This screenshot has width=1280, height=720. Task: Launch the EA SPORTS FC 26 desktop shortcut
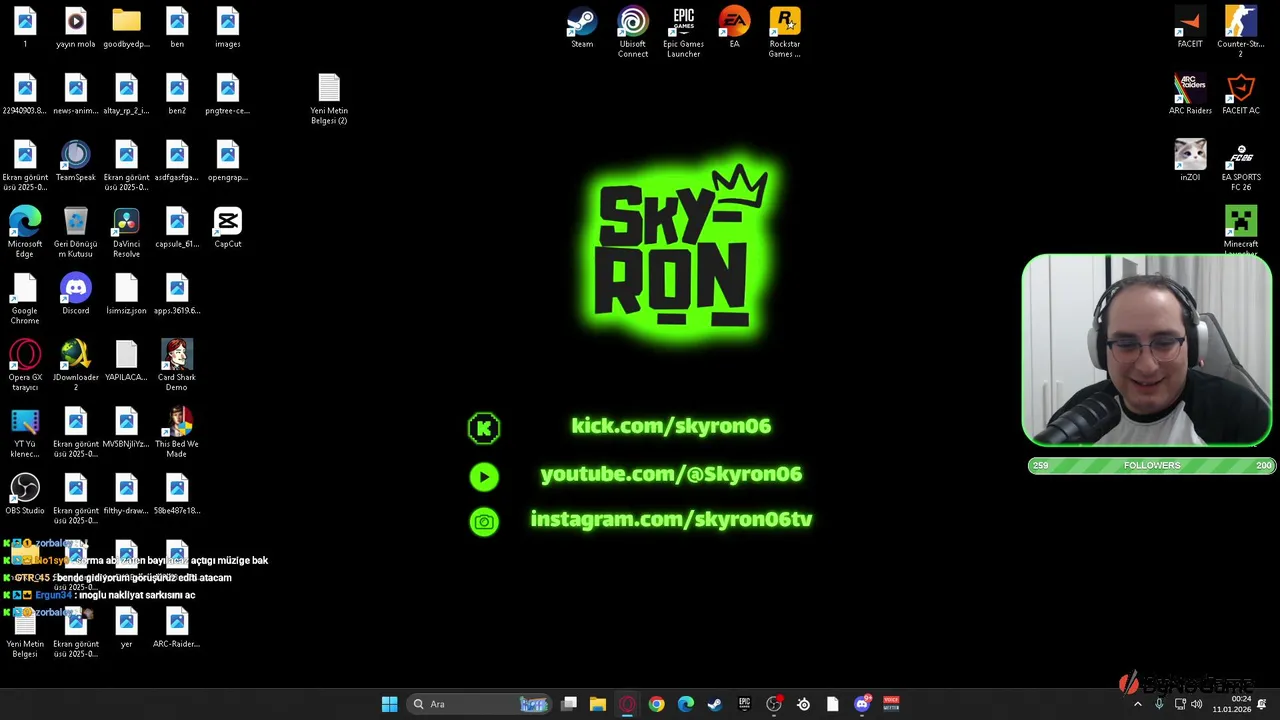(1241, 165)
